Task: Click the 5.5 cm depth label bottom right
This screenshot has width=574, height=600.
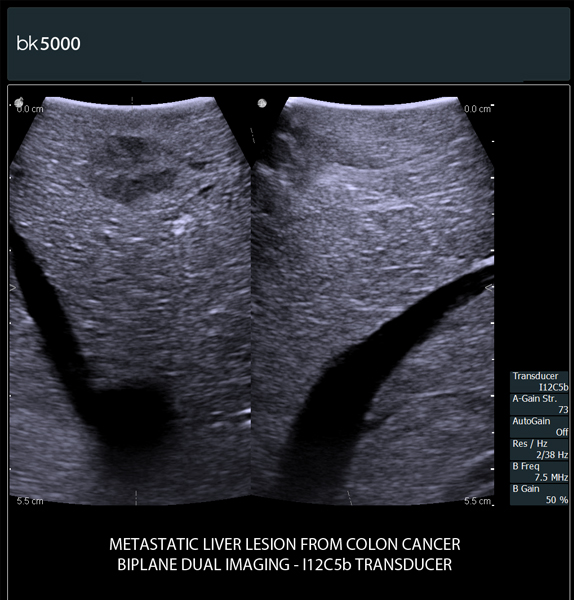Action: point(477,501)
